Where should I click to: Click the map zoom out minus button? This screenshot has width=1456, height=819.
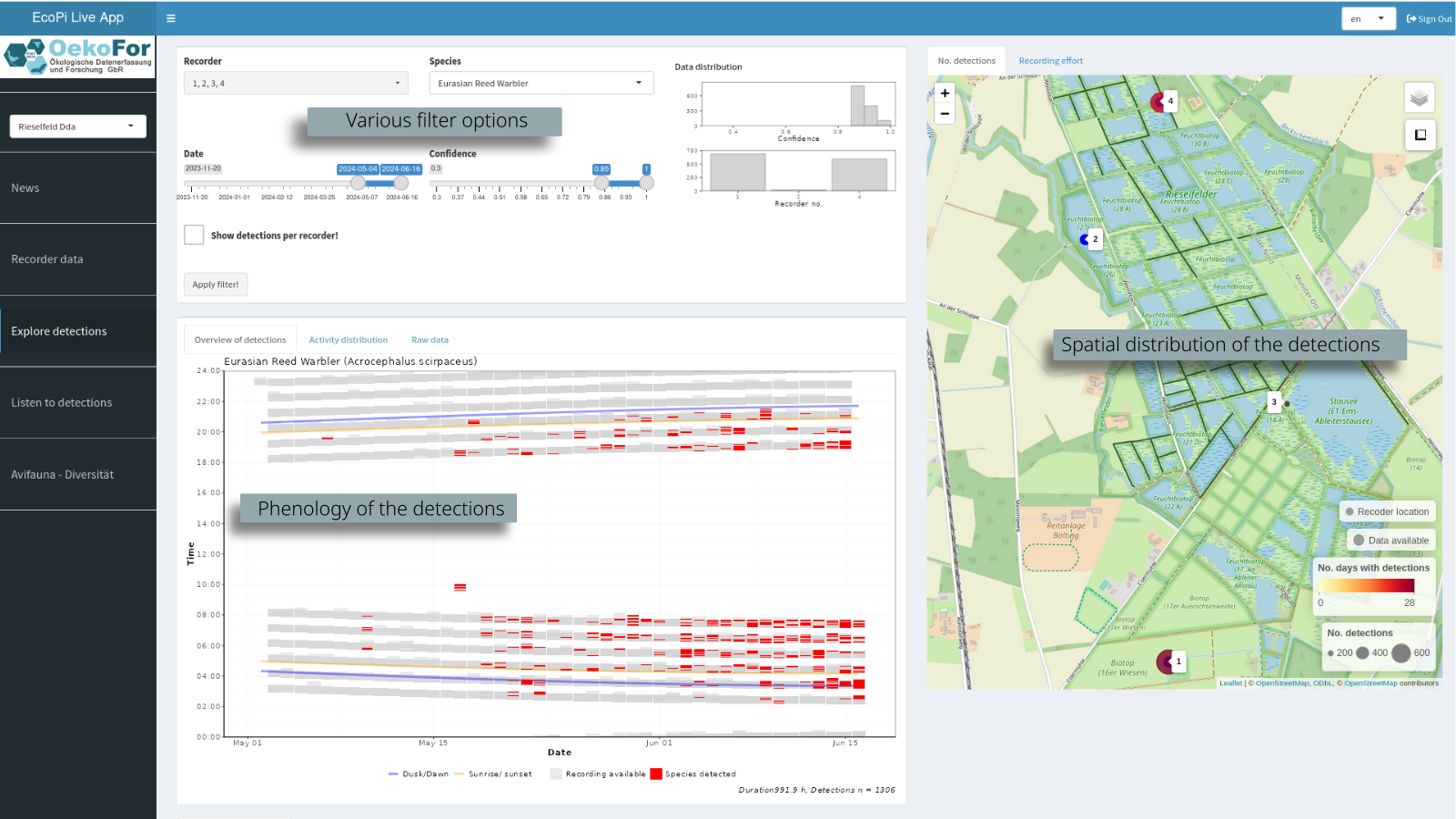(945, 114)
